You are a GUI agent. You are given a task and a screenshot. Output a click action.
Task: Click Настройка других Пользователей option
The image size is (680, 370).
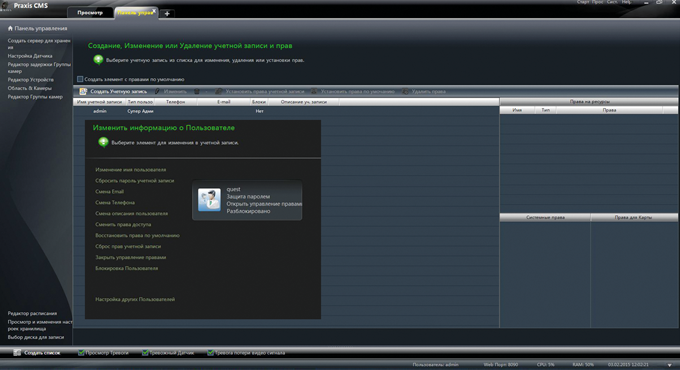click(135, 299)
